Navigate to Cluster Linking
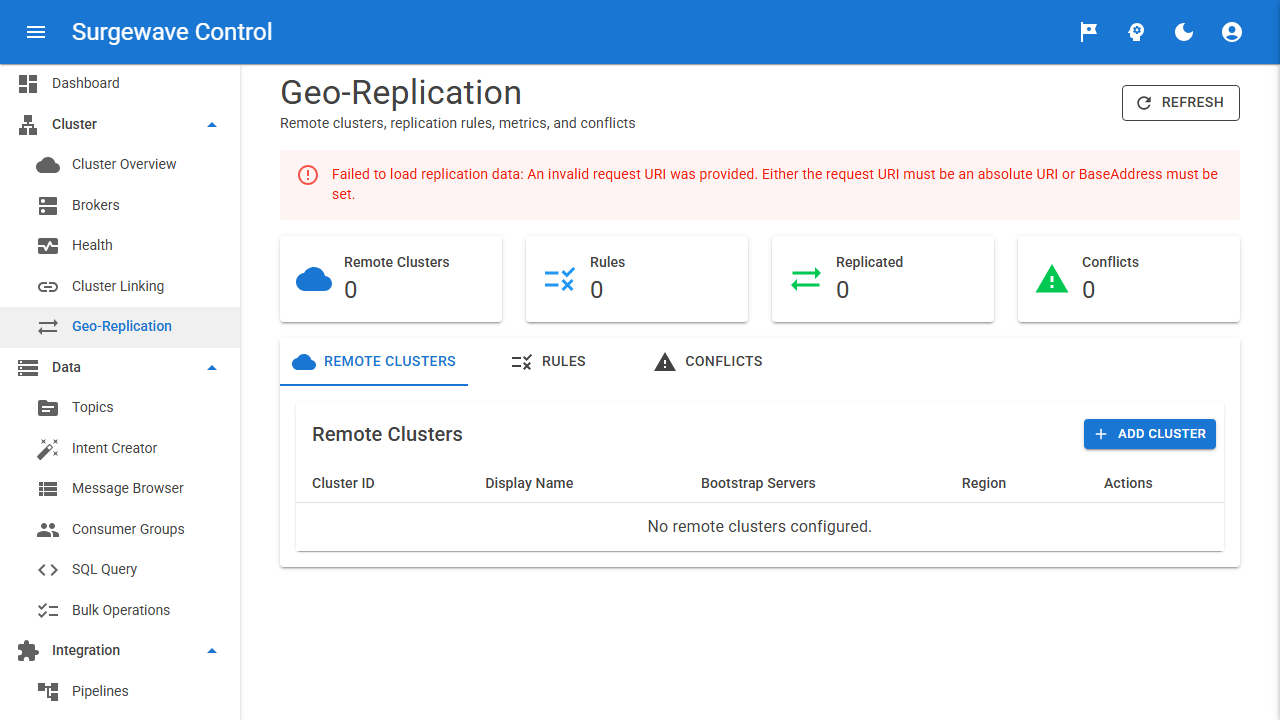The image size is (1280, 720). pyautogui.click(x=120, y=286)
